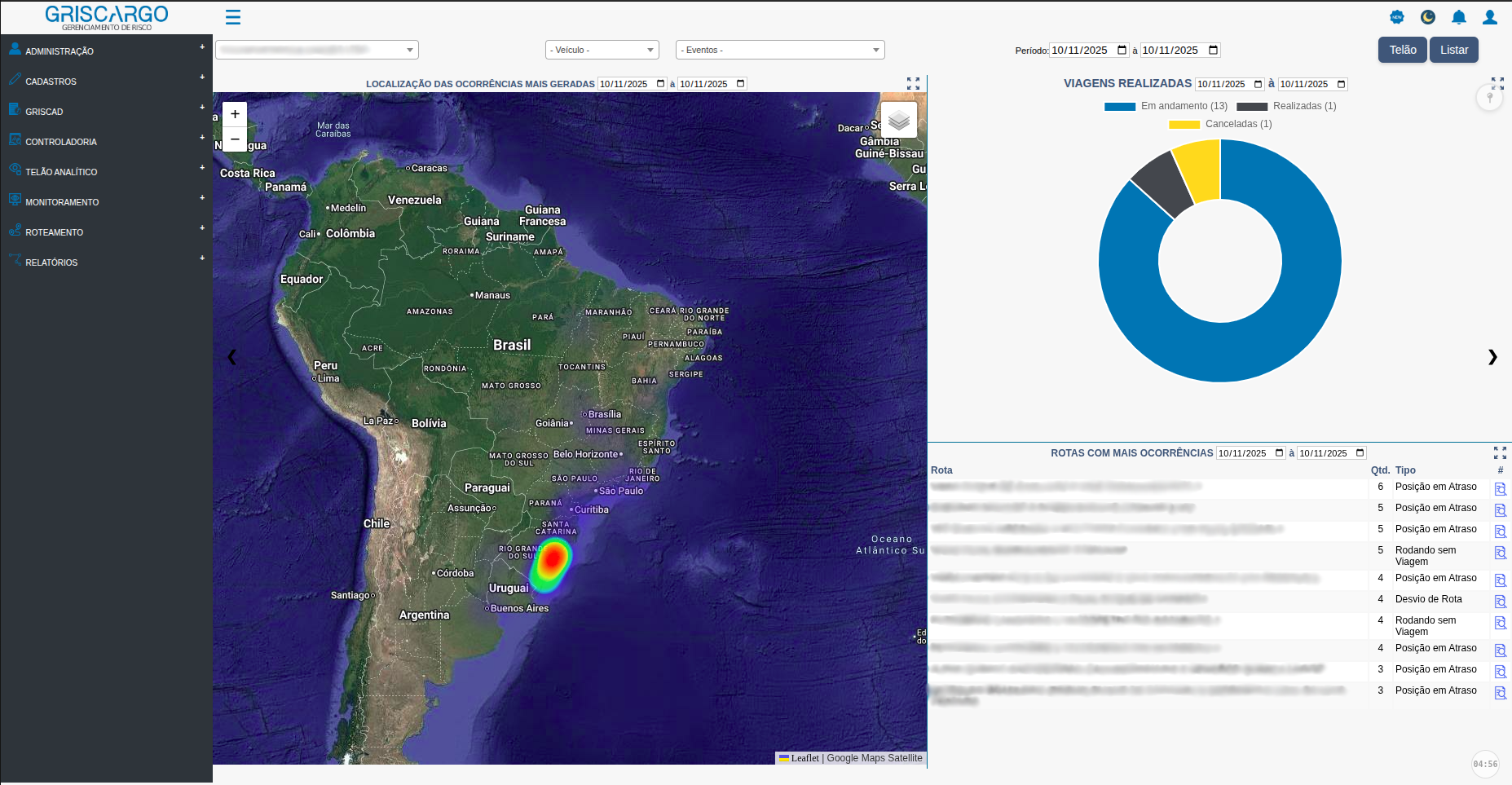Click the Período start date field

point(1088,51)
